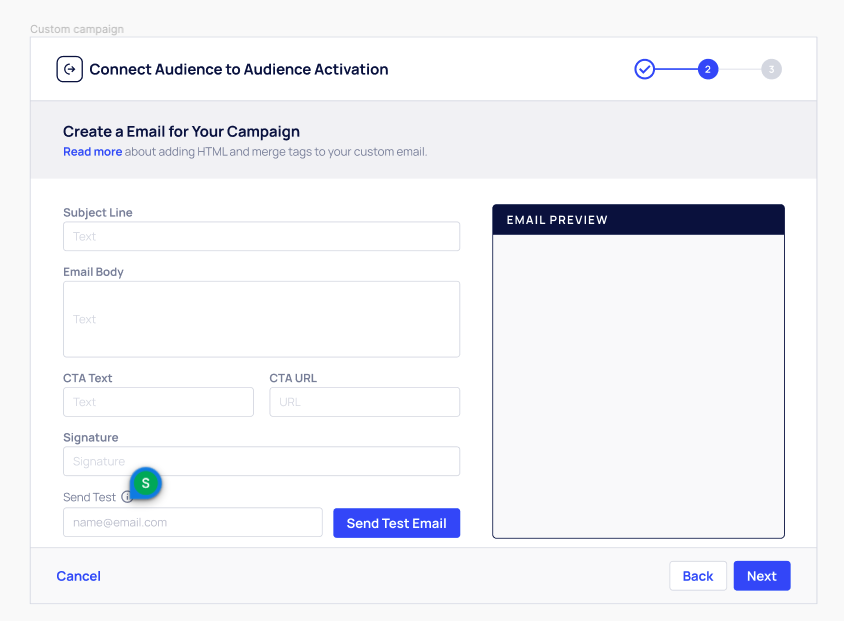
Task: Click the Connect Audience arrow icon in header
Action: (x=69, y=69)
